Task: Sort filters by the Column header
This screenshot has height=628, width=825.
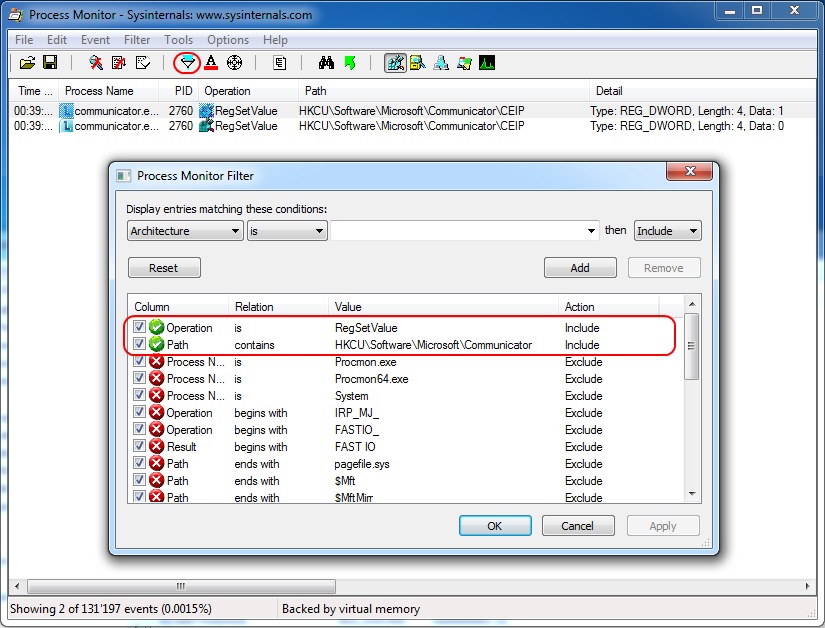Action: pyautogui.click(x=178, y=307)
